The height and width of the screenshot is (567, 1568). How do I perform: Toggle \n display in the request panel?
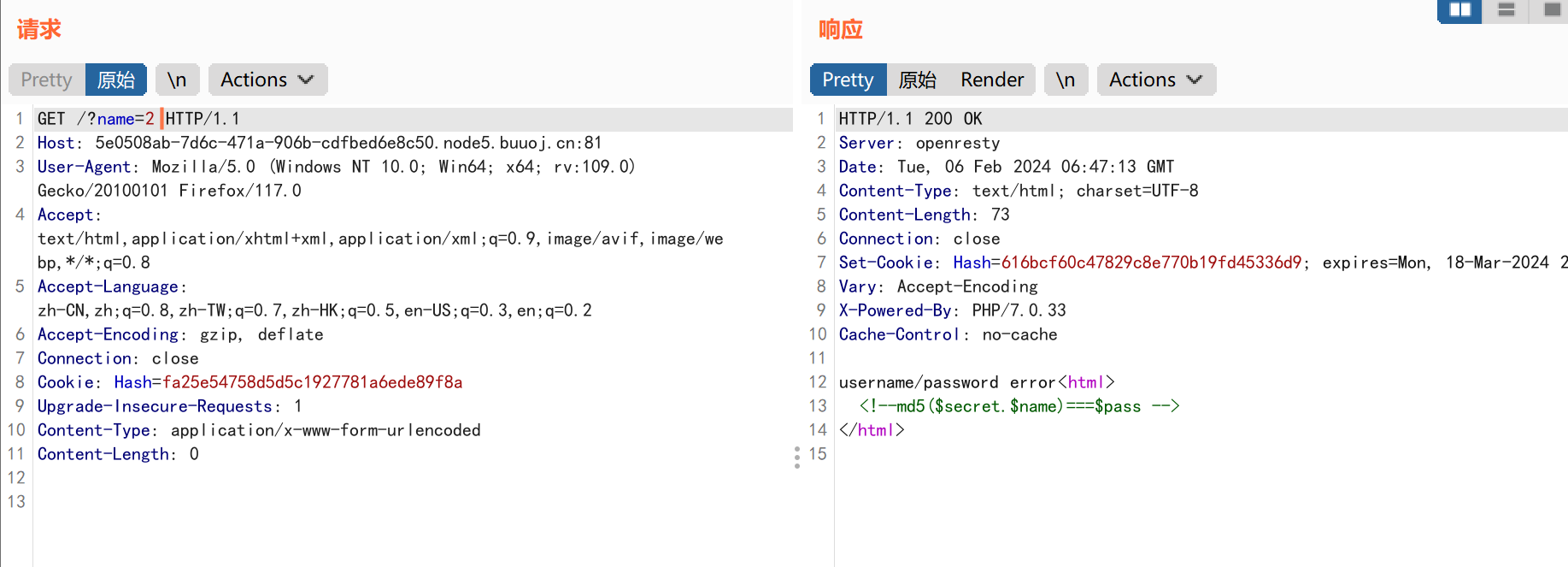pos(177,80)
